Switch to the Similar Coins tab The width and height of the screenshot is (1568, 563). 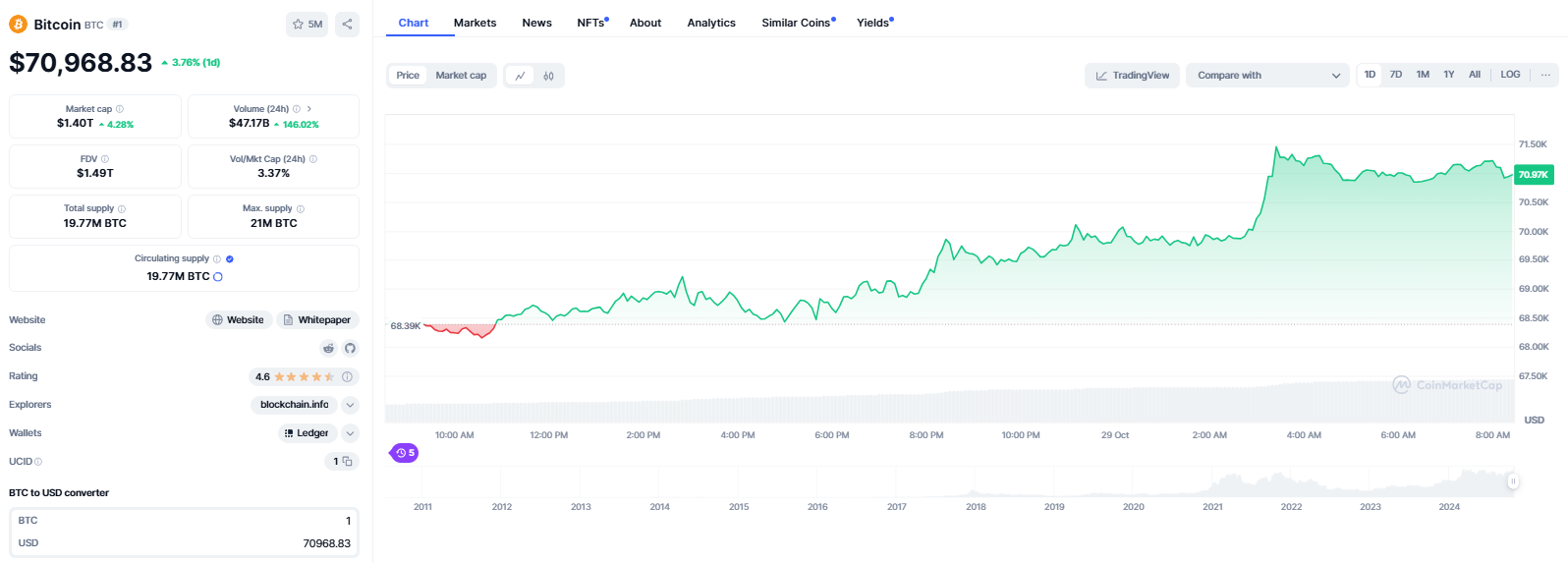798,23
